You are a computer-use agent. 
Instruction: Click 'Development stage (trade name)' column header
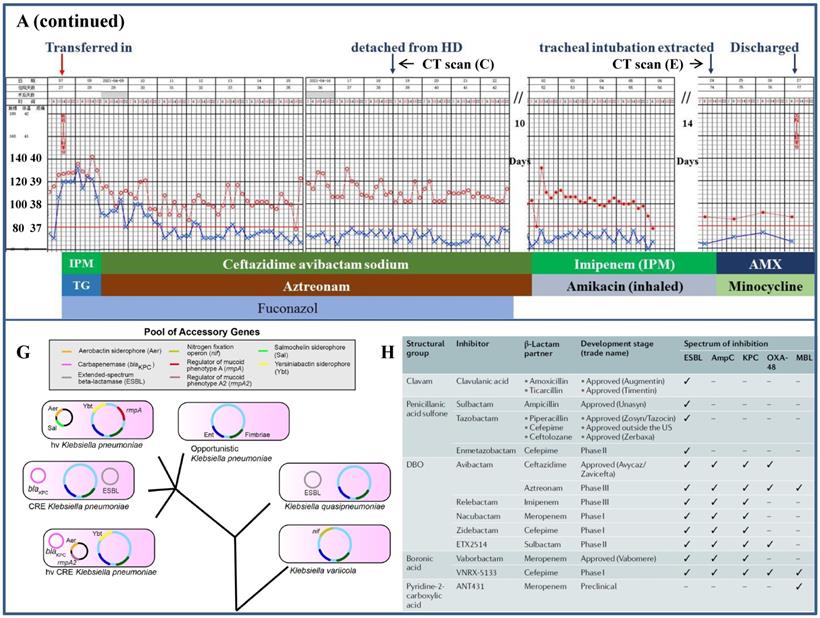coord(617,348)
